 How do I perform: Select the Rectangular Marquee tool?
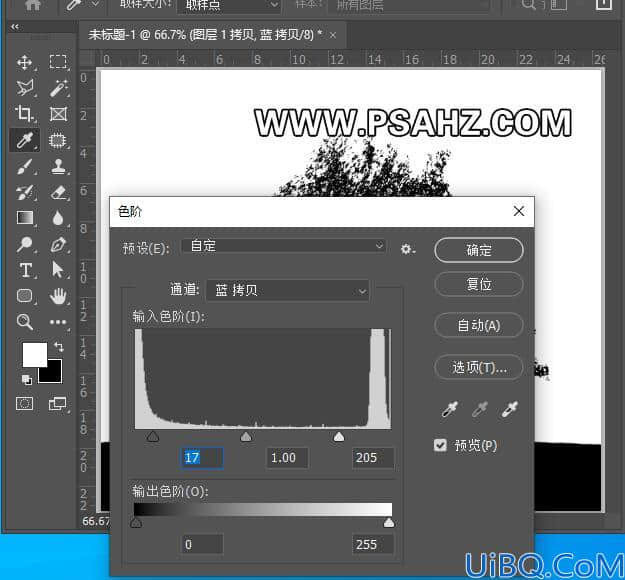coord(58,62)
